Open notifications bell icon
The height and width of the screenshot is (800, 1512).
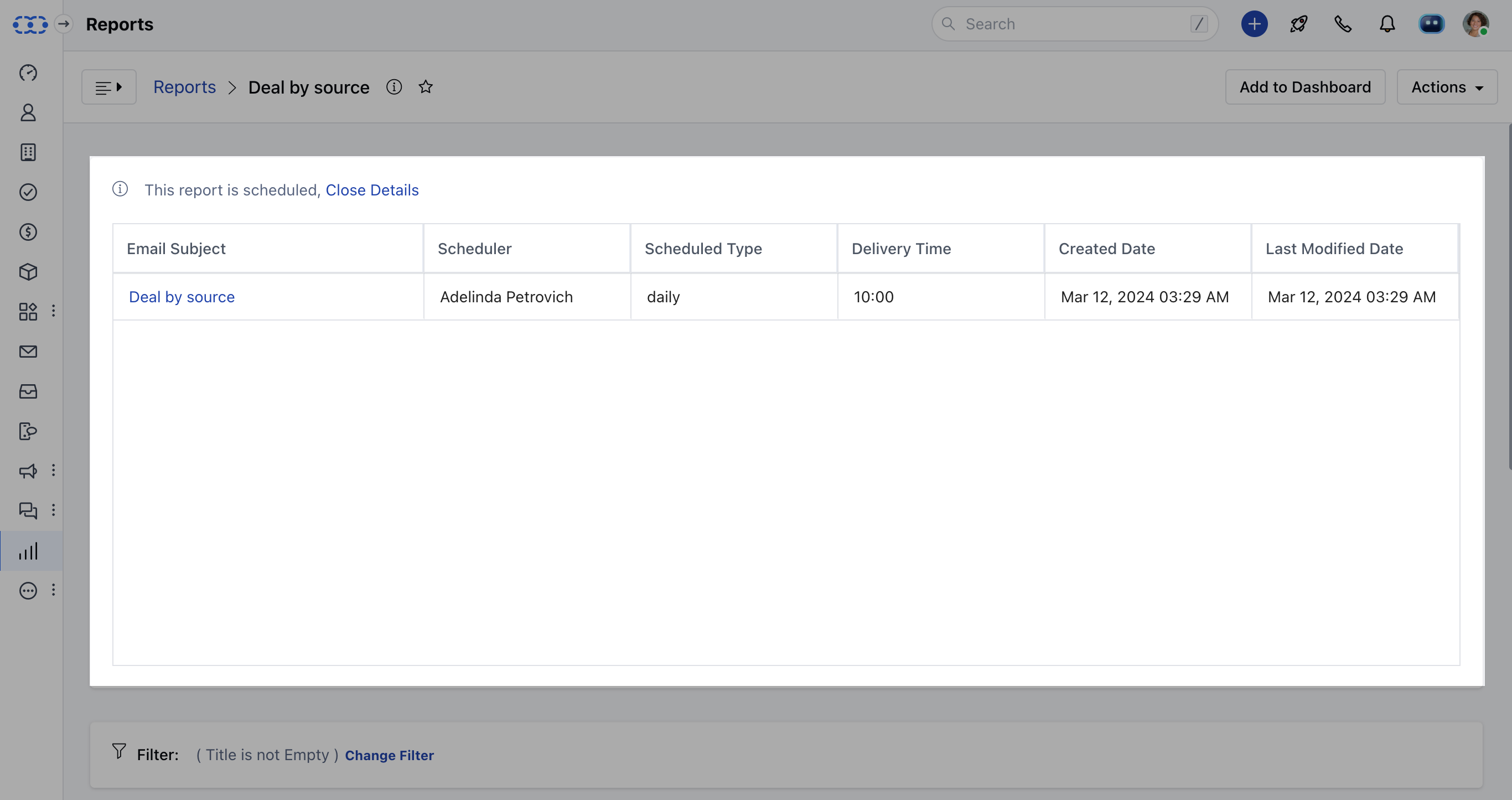1387,24
